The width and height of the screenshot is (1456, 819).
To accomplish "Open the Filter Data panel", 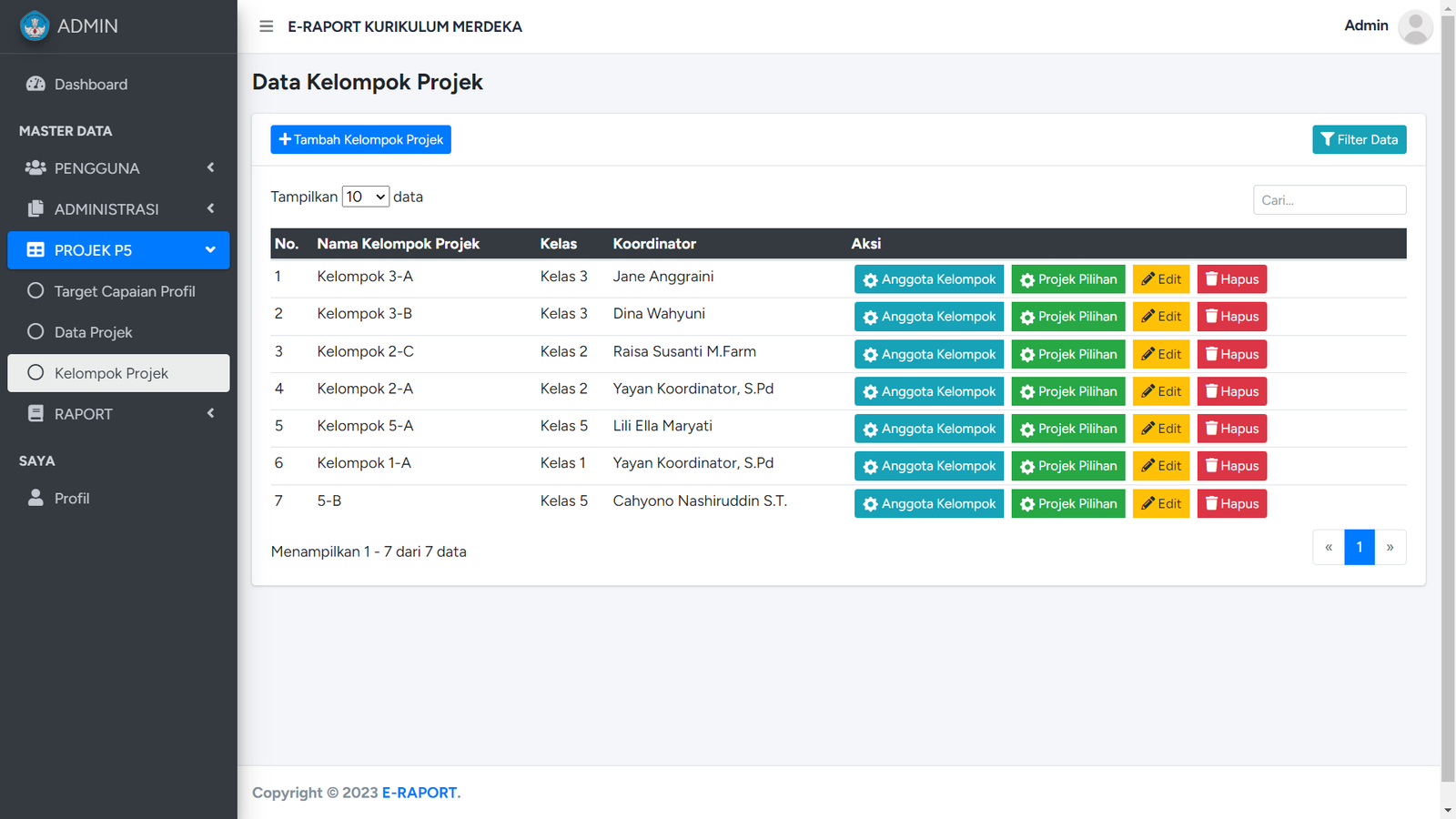I will click(x=1359, y=139).
